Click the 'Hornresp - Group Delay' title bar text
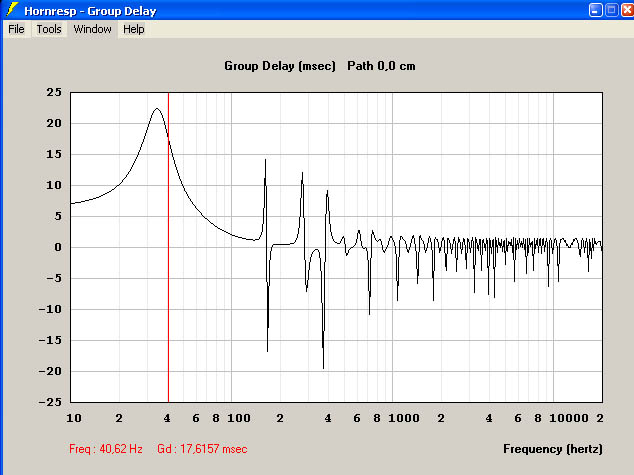634x475 pixels. click(90, 11)
